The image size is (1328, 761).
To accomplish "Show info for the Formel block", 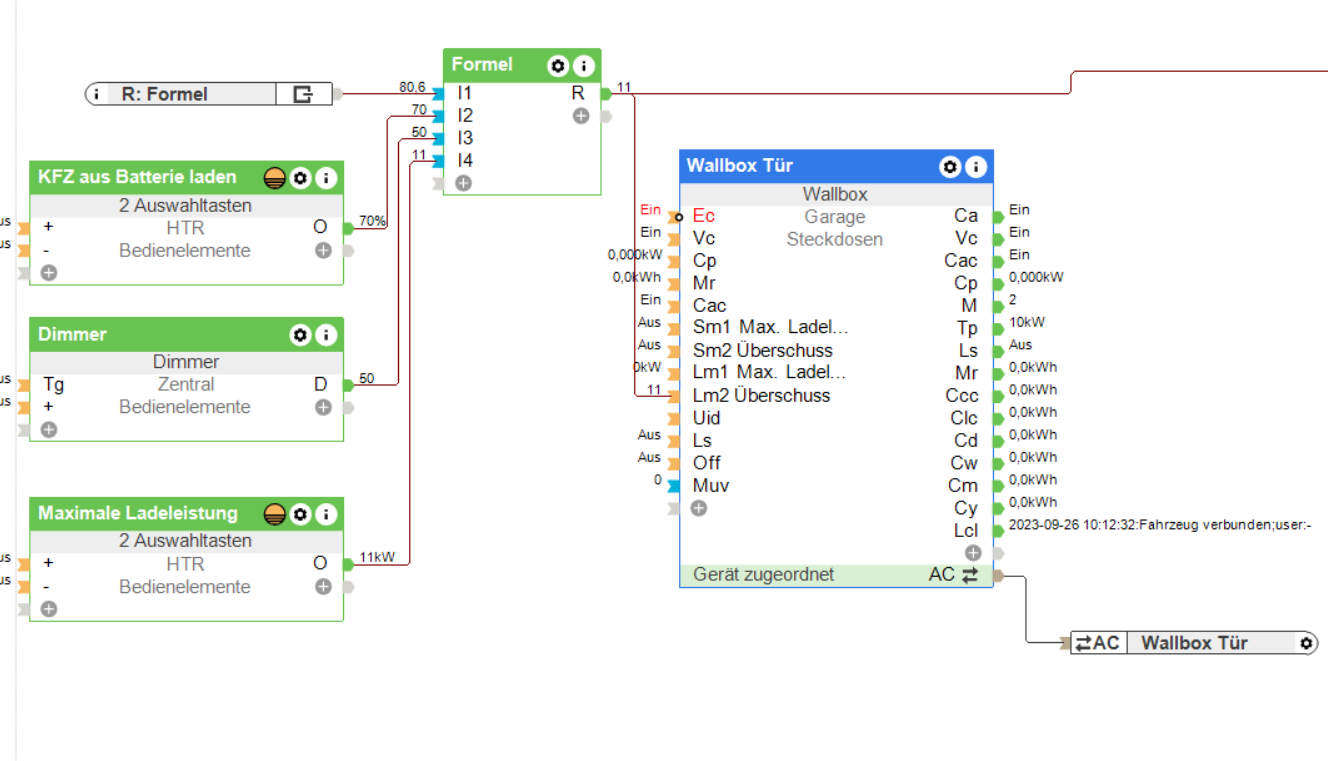I will (x=584, y=66).
